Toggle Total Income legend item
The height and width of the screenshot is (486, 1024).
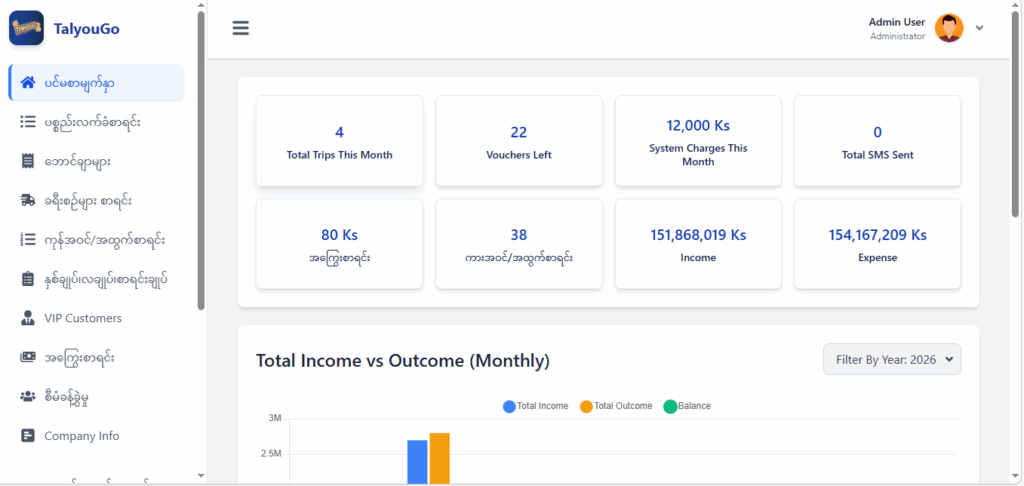click(x=536, y=406)
